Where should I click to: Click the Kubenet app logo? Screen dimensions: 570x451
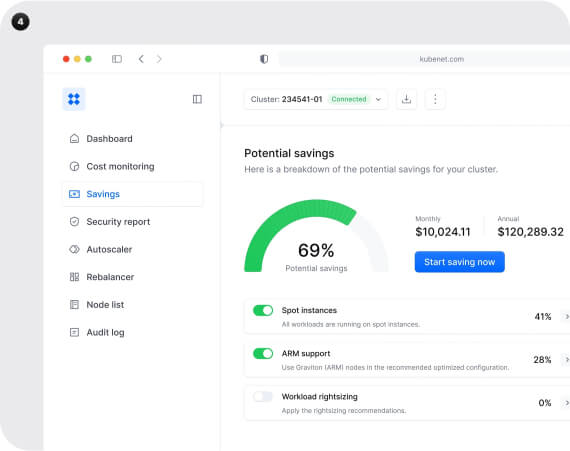click(x=74, y=99)
